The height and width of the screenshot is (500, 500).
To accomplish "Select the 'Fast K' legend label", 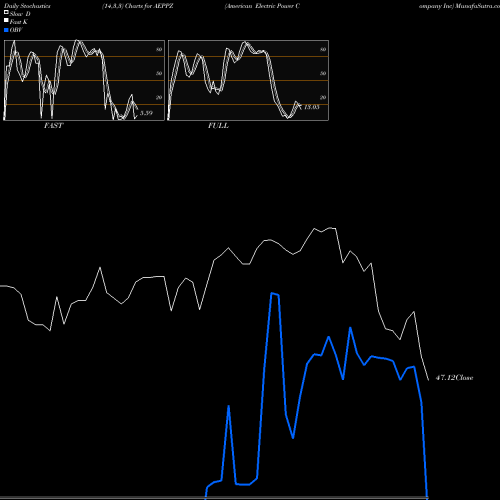I will point(19,22).
